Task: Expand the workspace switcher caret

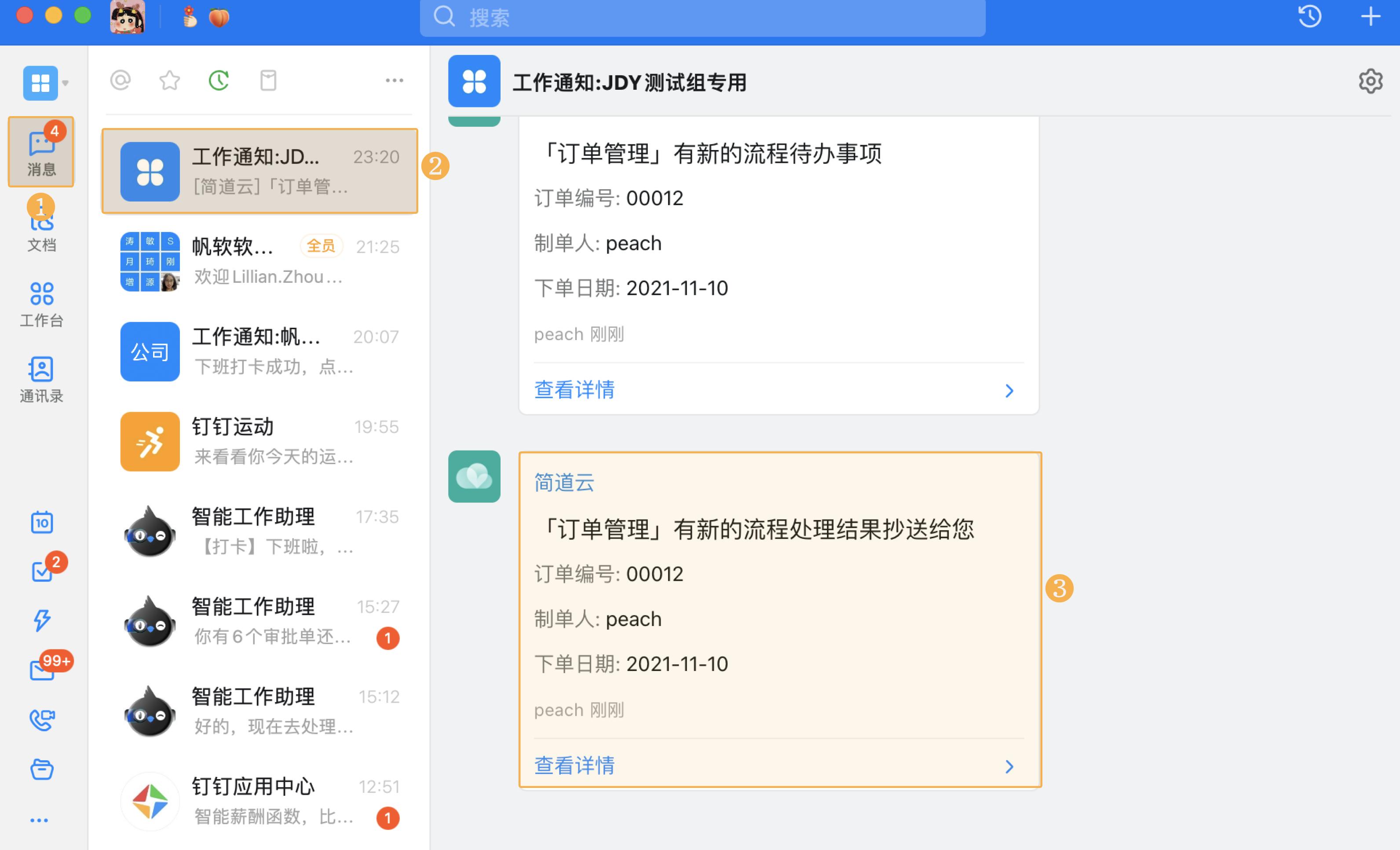Action: pyautogui.click(x=66, y=83)
